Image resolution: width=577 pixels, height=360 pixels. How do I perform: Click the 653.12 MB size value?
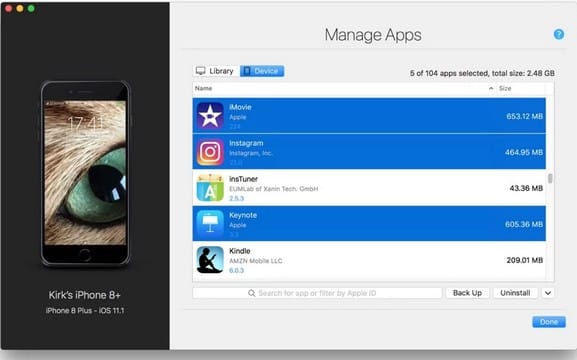click(524, 116)
